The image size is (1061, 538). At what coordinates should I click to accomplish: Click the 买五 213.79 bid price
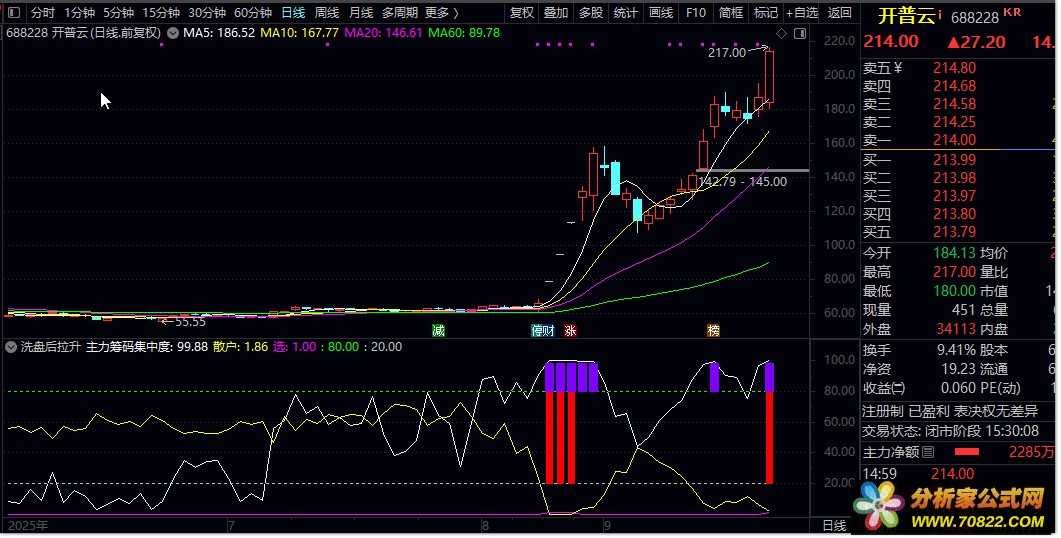coord(955,232)
